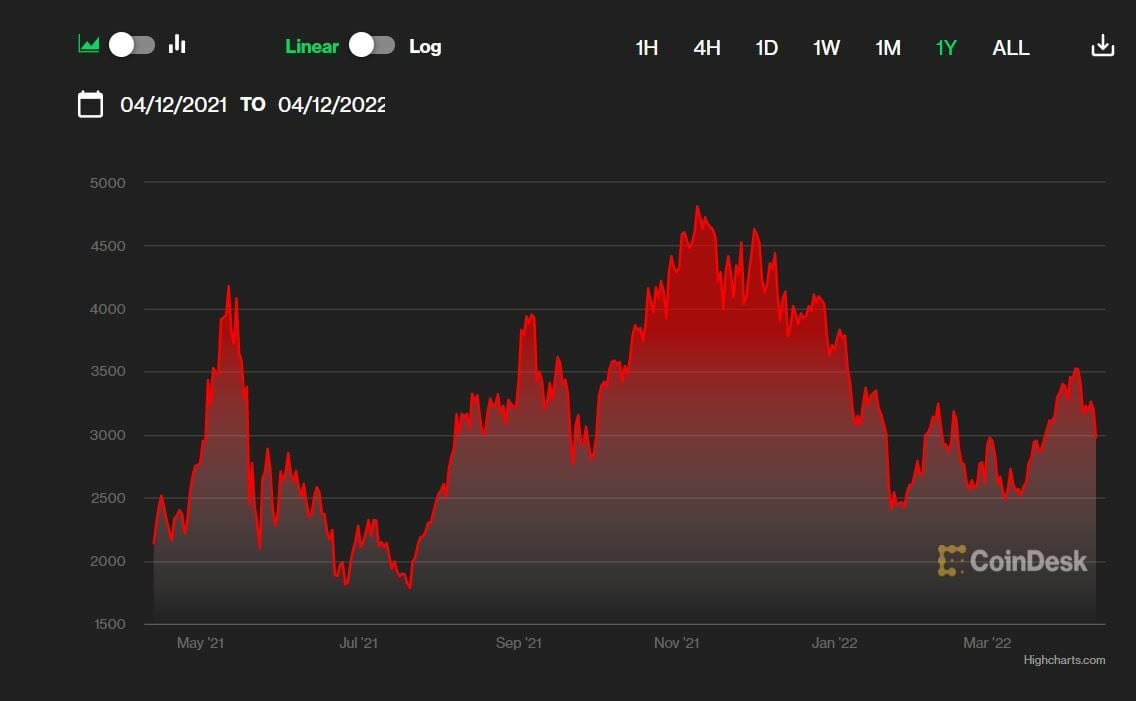Choose the Linear scale label
Image resolution: width=1136 pixels, height=701 pixels.
click(x=312, y=46)
